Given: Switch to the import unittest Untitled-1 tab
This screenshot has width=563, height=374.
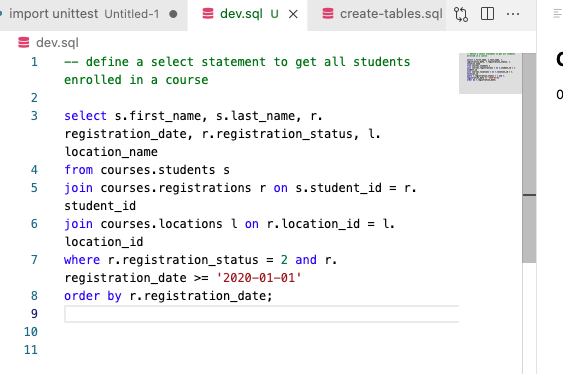Looking at the screenshot, I should click(93, 14).
